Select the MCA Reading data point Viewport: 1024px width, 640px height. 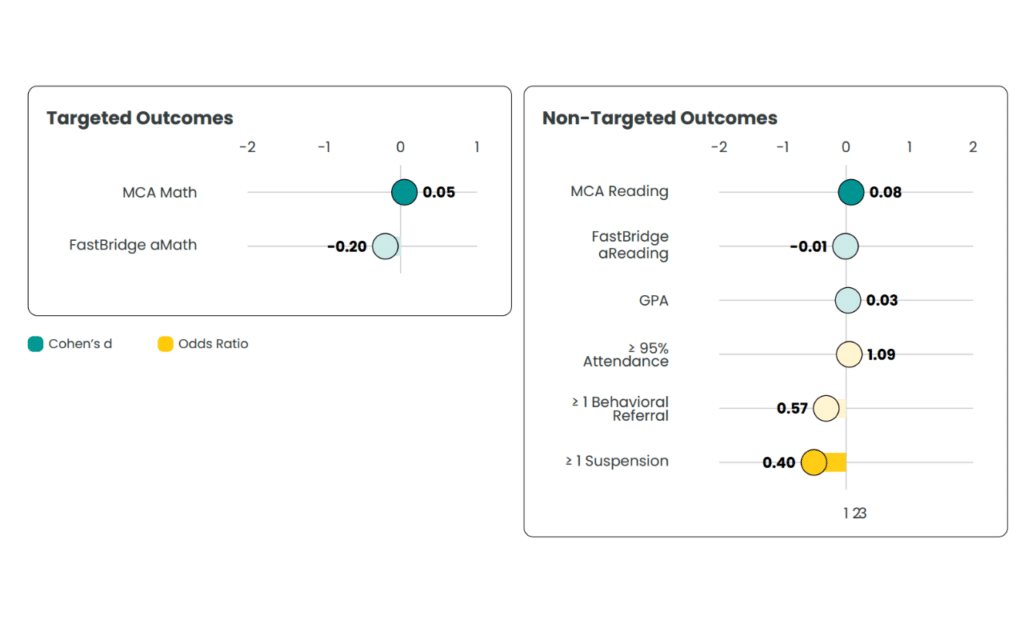tap(850, 192)
